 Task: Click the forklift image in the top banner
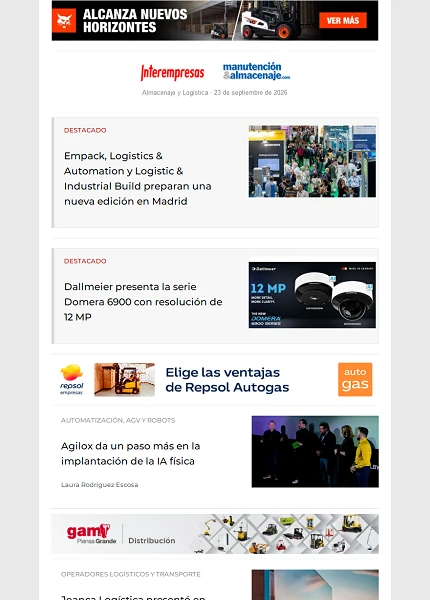point(272,21)
